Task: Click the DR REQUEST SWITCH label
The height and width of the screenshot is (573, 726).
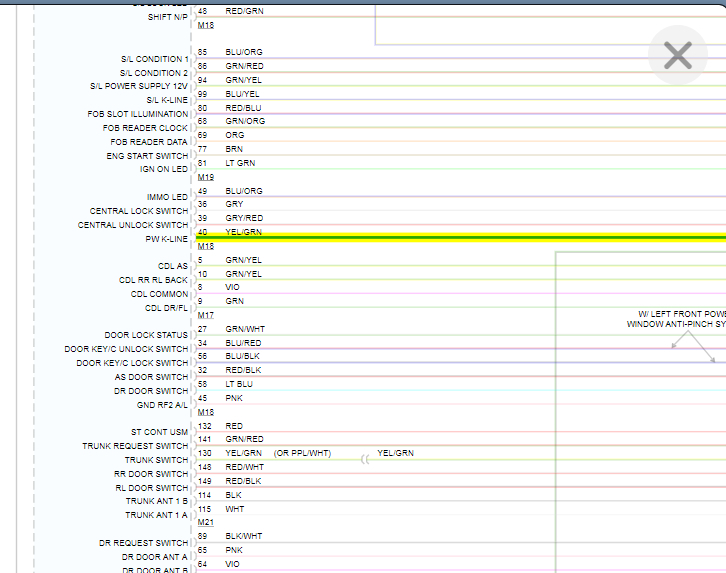Action: (x=144, y=543)
